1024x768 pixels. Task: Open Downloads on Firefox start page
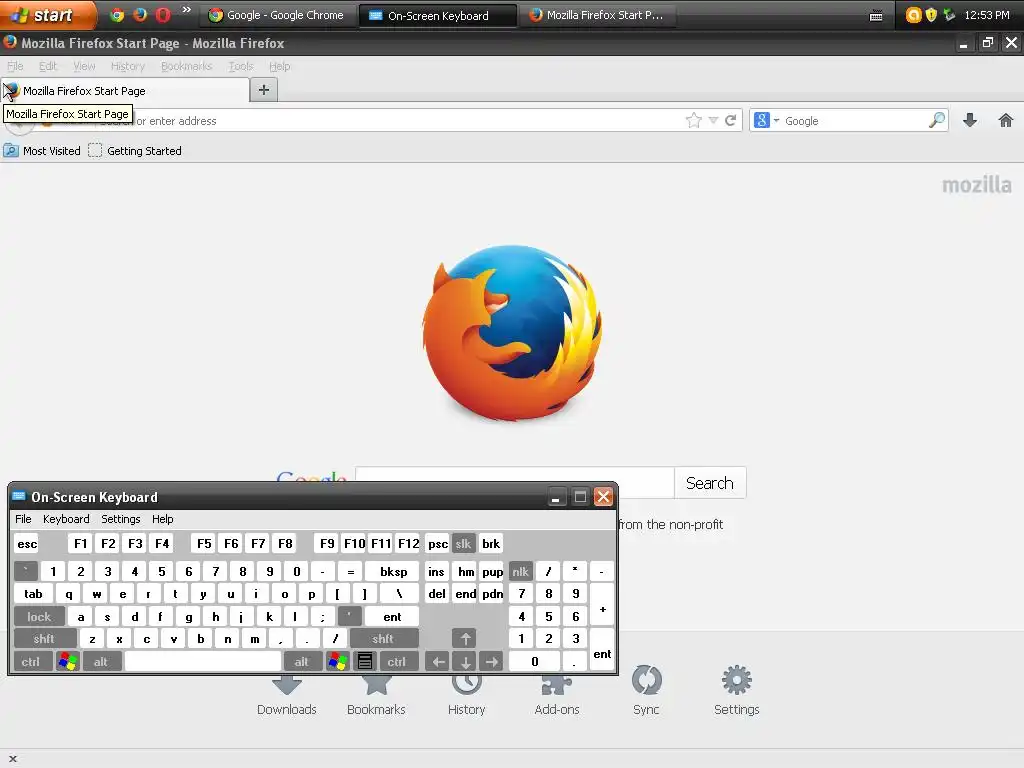(287, 694)
